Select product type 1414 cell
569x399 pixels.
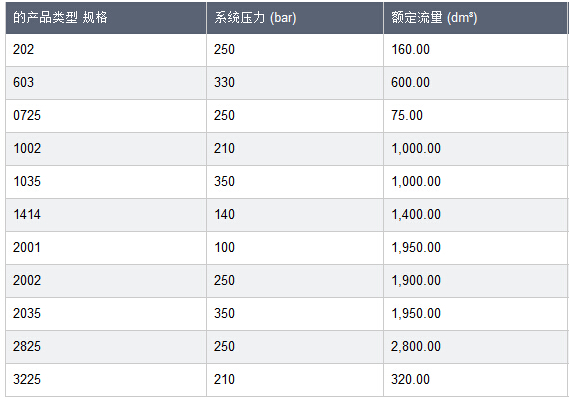(x=106, y=215)
